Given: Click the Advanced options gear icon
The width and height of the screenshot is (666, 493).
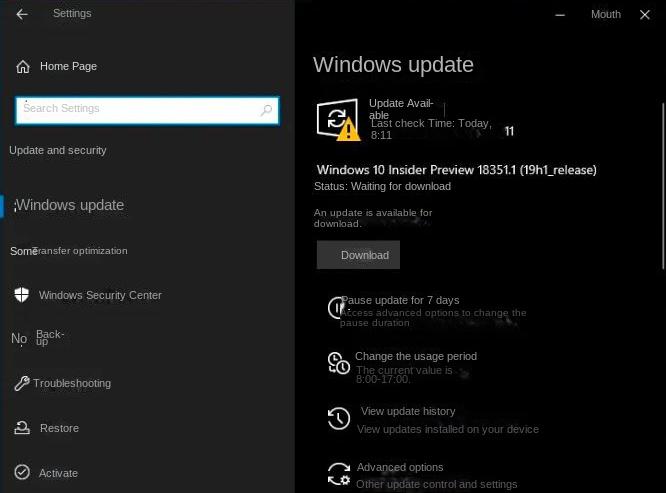Looking at the screenshot, I should pyautogui.click(x=339, y=474).
